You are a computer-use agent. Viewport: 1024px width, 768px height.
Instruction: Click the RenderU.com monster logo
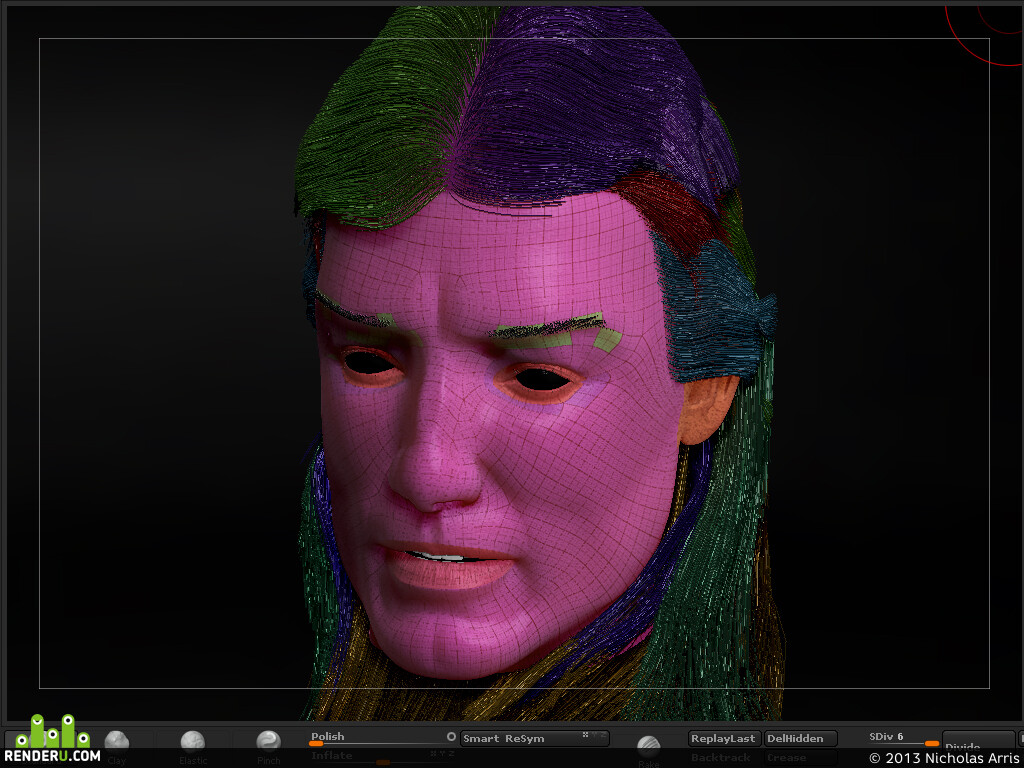[x=52, y=738]
